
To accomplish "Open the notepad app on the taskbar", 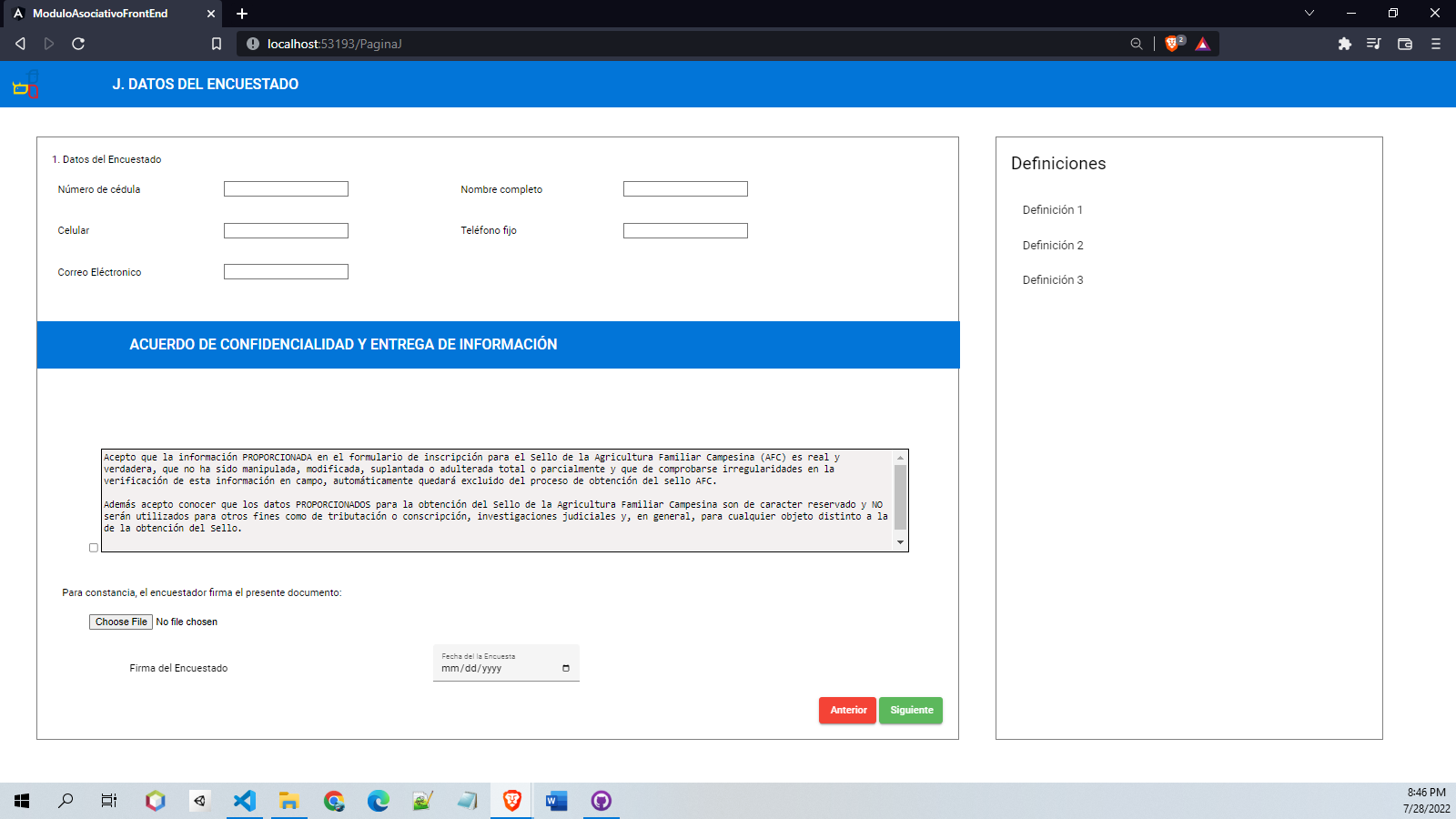I will click(468, 801).
